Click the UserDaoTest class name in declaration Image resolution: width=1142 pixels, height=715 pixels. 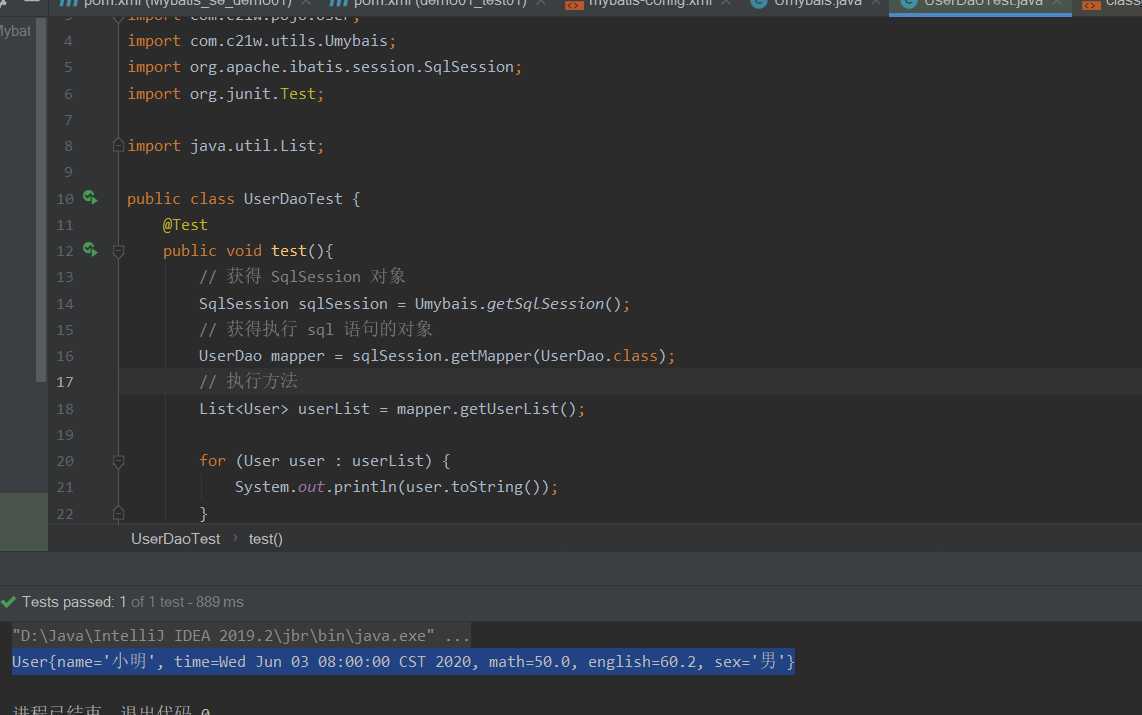[x=293, y=199]
